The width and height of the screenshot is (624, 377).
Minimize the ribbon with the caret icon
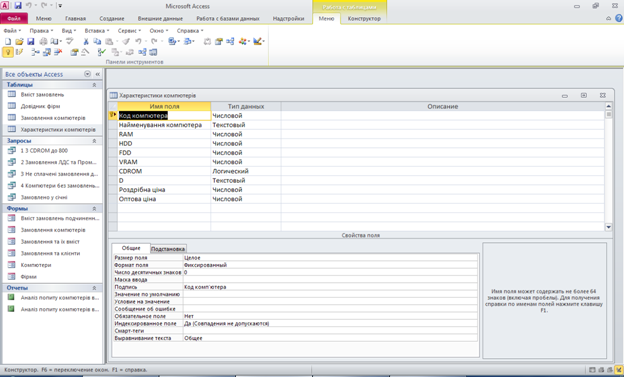[x=608, y=18]
